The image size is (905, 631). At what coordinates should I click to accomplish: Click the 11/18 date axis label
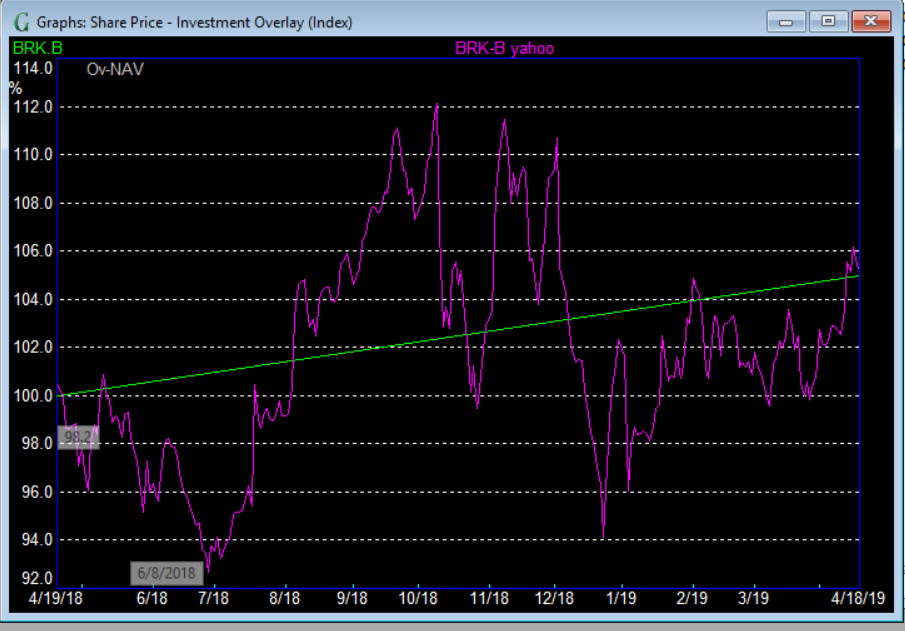point(489,598)
